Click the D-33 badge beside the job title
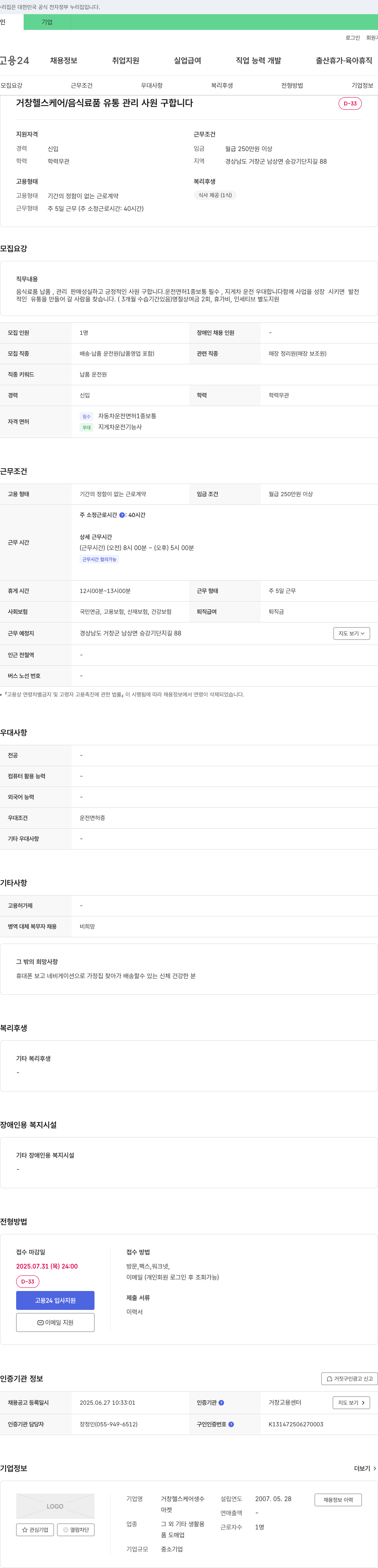Viewport: 378px width, 1568px height. tap(350, 103)
